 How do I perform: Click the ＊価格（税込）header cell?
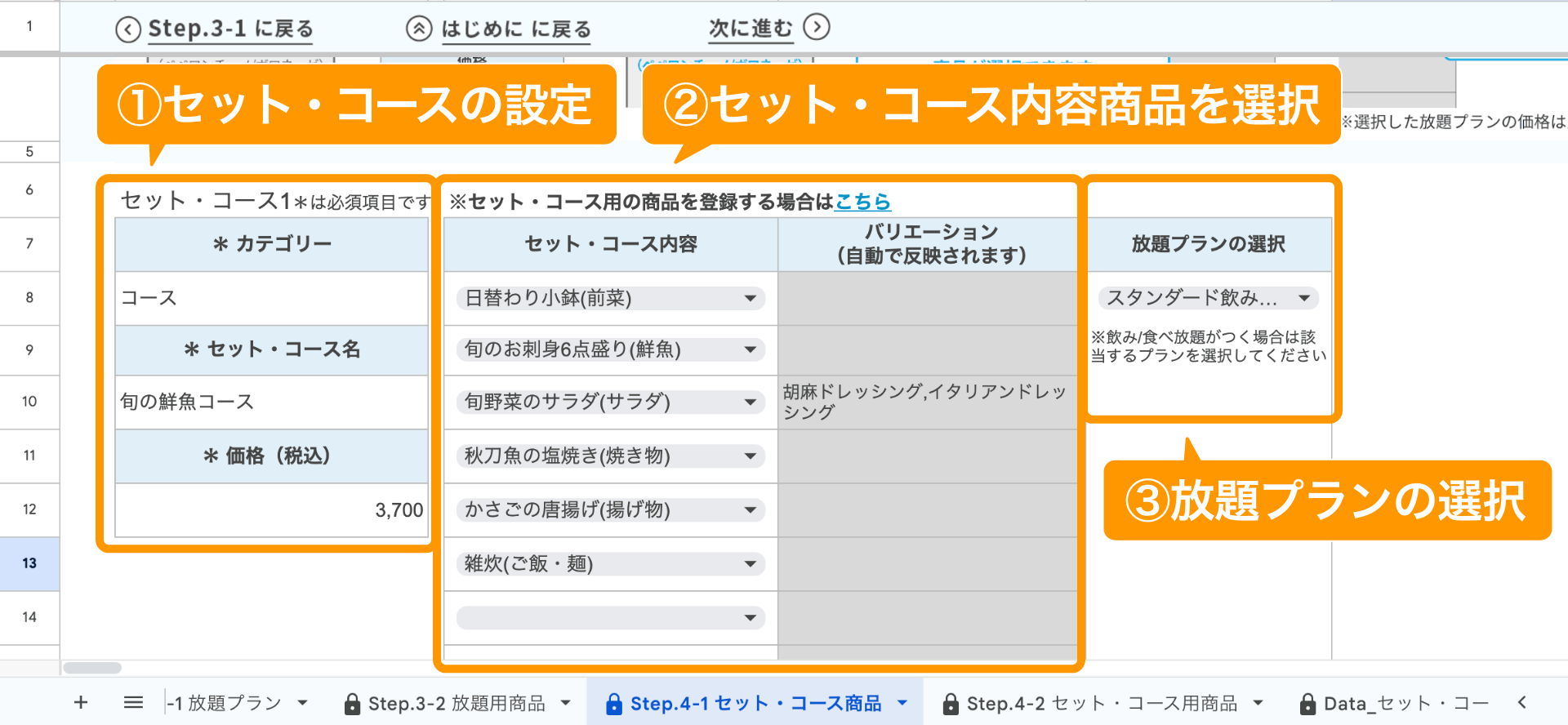pos(272,456)
